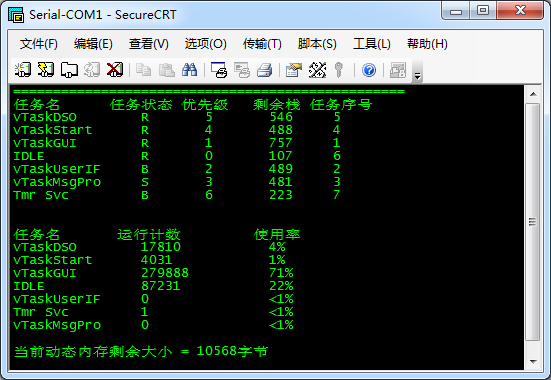Open the 传输(T) menu

pos(262,44)
